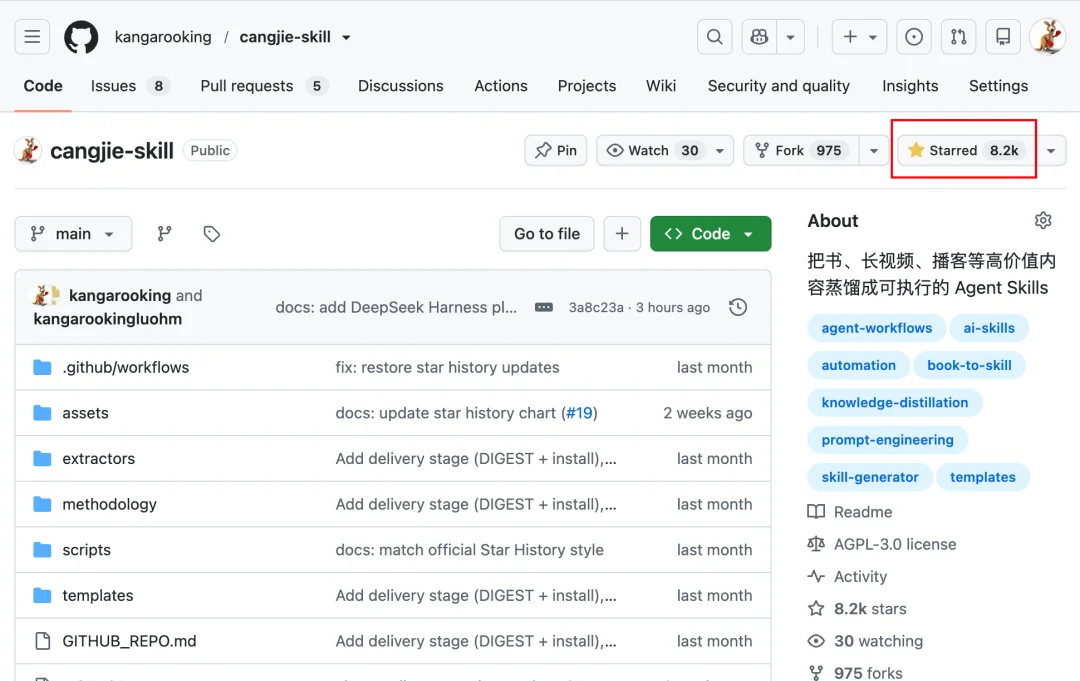Image resolution: width=1080 pixels, height=681 pixels.
Task: Expand commit message ellipsis button
Action: [543, 307]
